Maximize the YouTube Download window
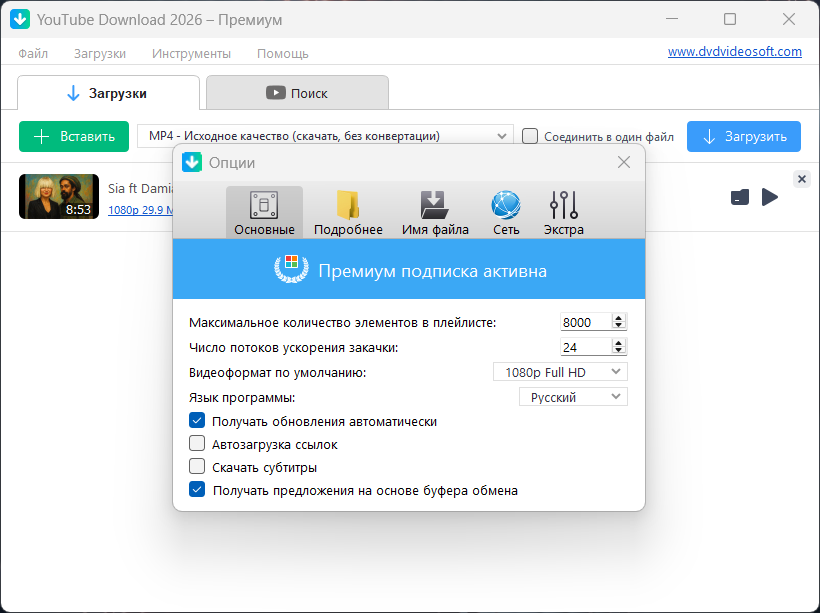 [730, 19]
